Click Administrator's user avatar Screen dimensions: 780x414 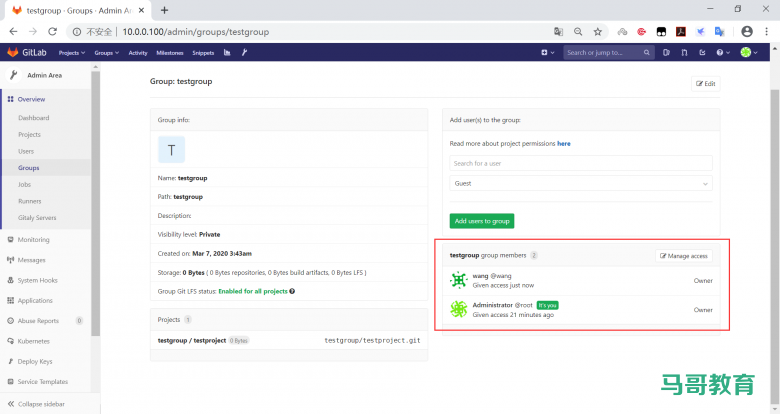click(459, 310)
